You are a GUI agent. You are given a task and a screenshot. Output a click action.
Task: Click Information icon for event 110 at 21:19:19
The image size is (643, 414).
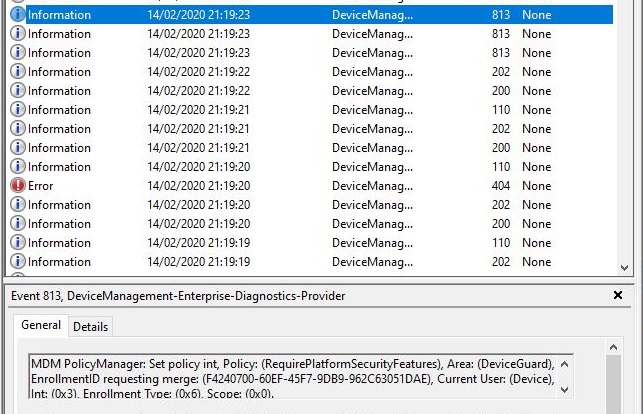18,243
